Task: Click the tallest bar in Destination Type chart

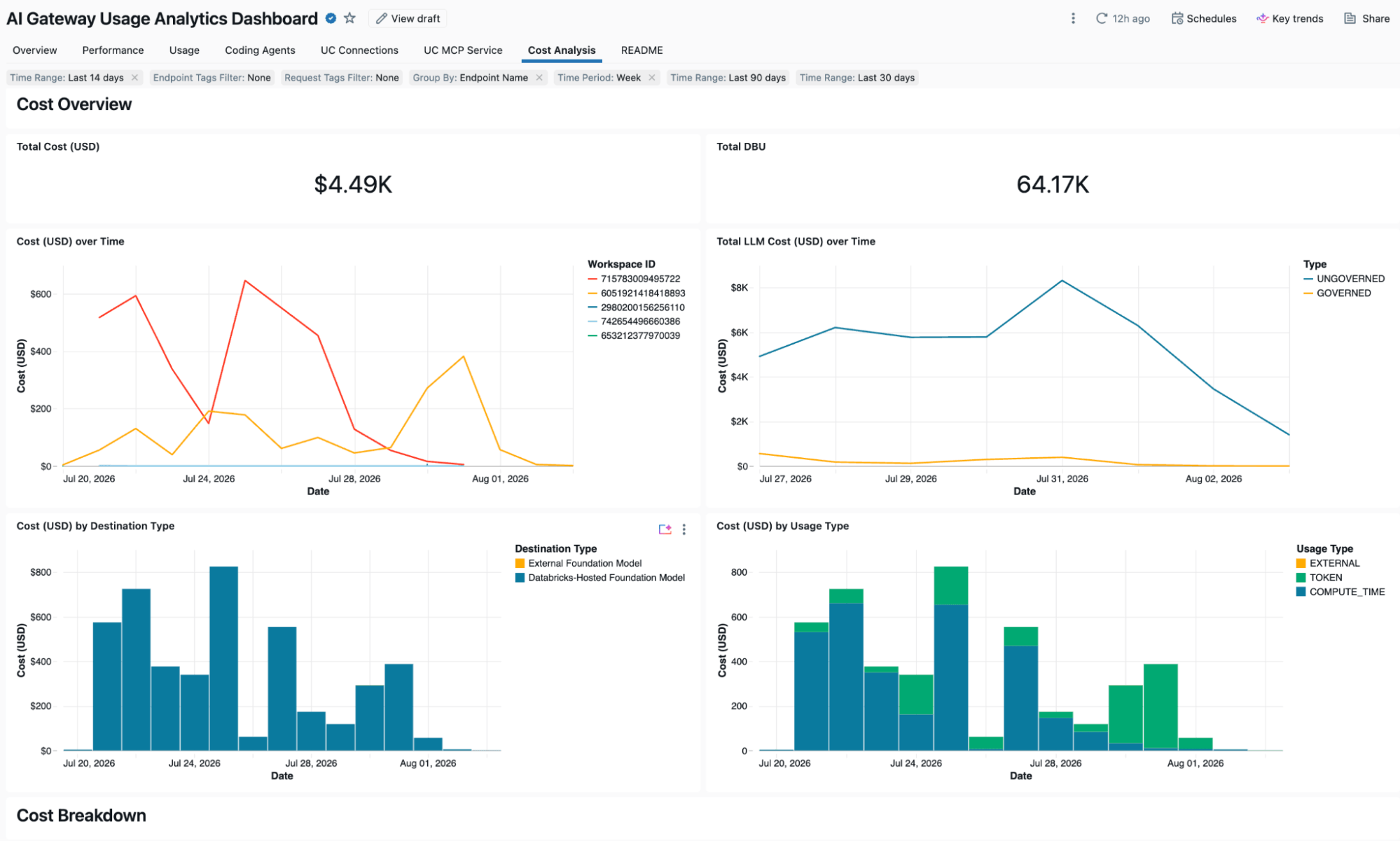Action: click(x=223, y=658)
